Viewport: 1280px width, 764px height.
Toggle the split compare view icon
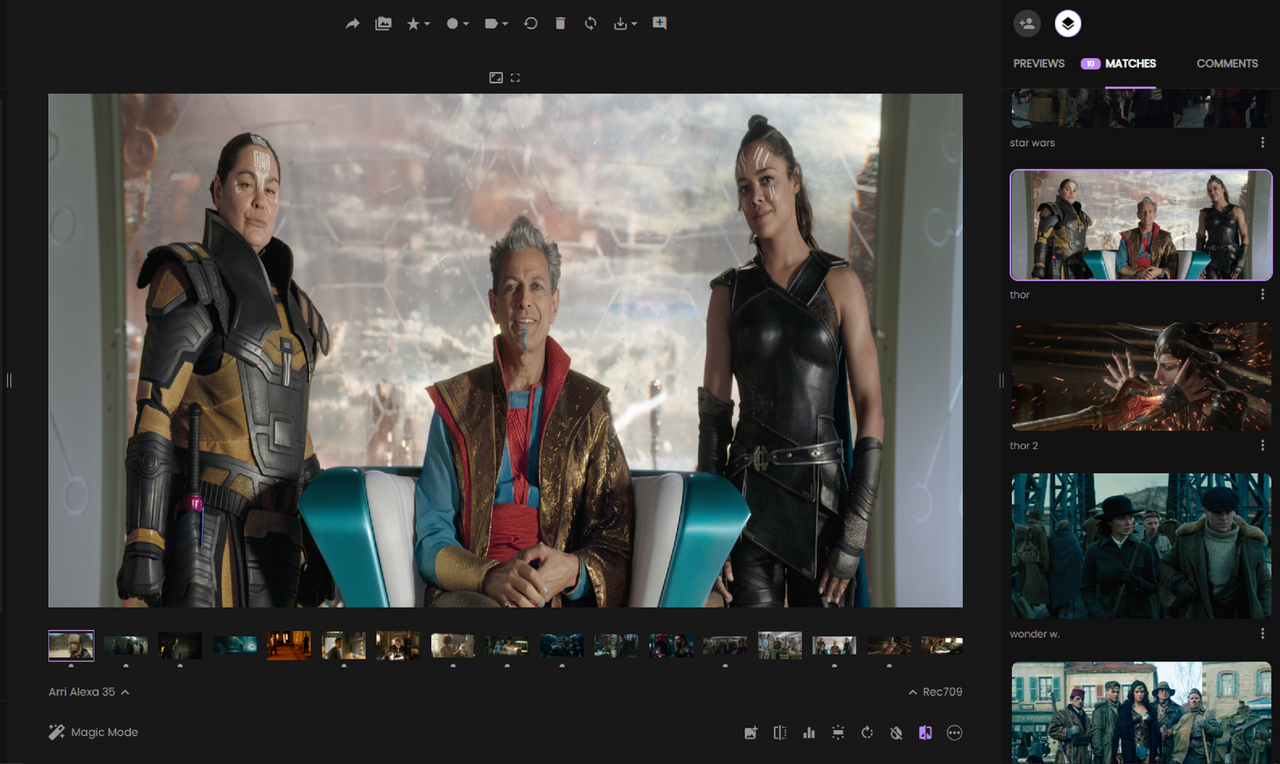tap(780, 733)
